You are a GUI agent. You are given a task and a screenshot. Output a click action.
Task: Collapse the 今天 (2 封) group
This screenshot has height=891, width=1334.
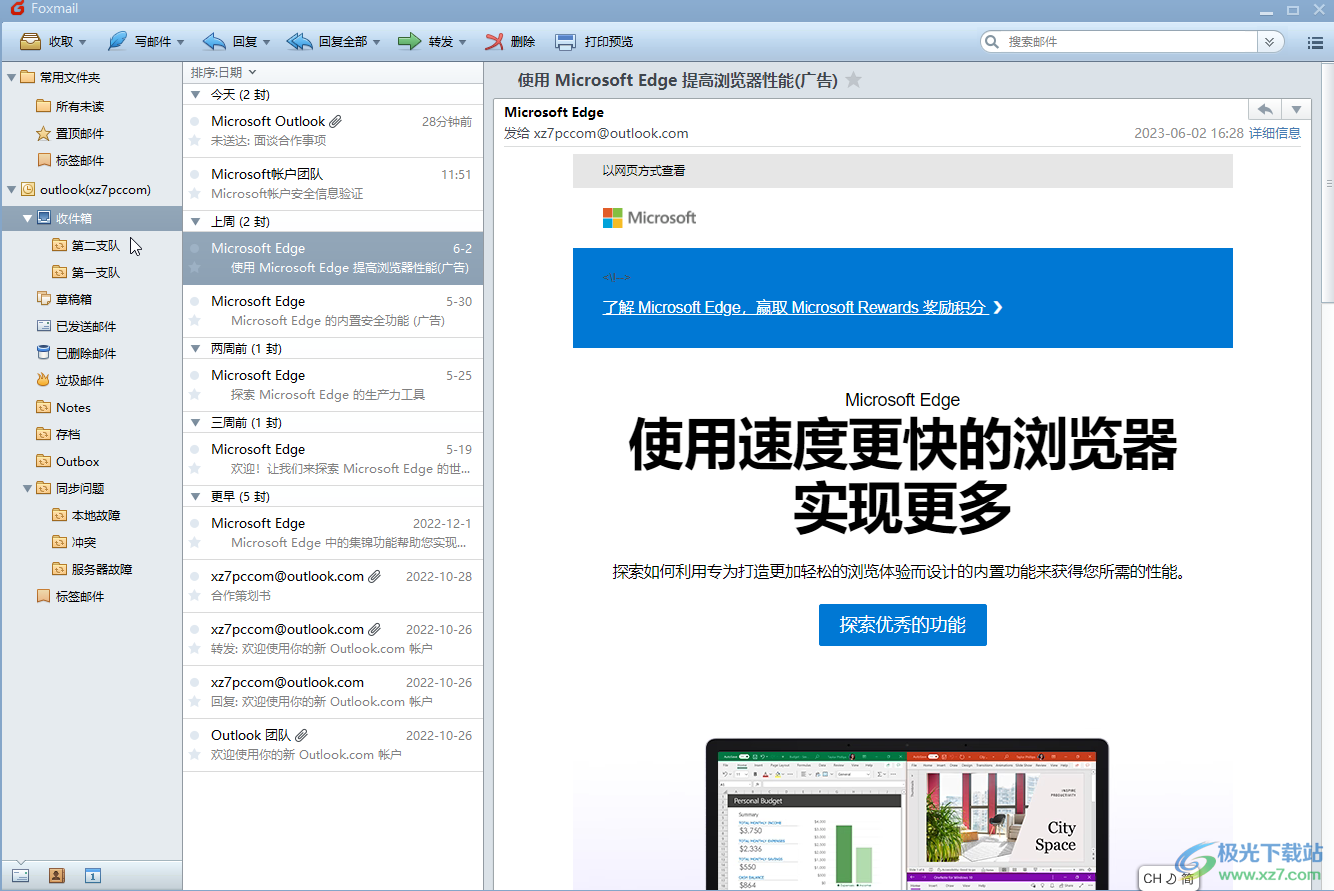coord(195,95)
